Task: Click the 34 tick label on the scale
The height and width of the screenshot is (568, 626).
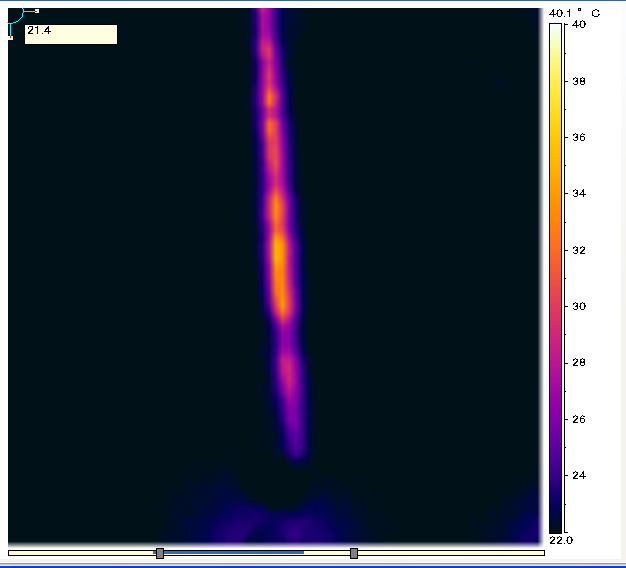Action: coord(577,193)
